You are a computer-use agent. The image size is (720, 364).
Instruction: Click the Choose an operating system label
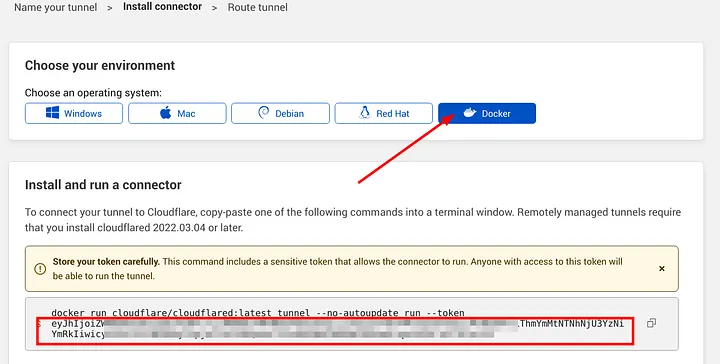93,93
